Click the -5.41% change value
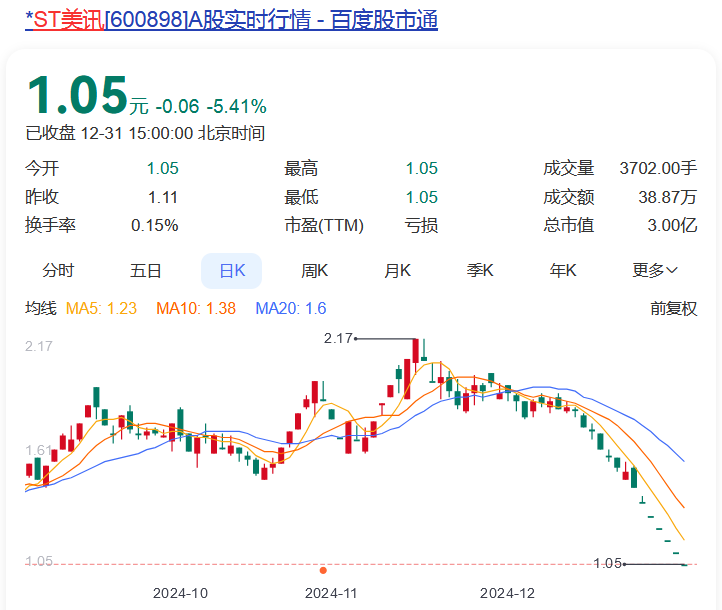The image size is (722, 610). click(x=236, y=107)
